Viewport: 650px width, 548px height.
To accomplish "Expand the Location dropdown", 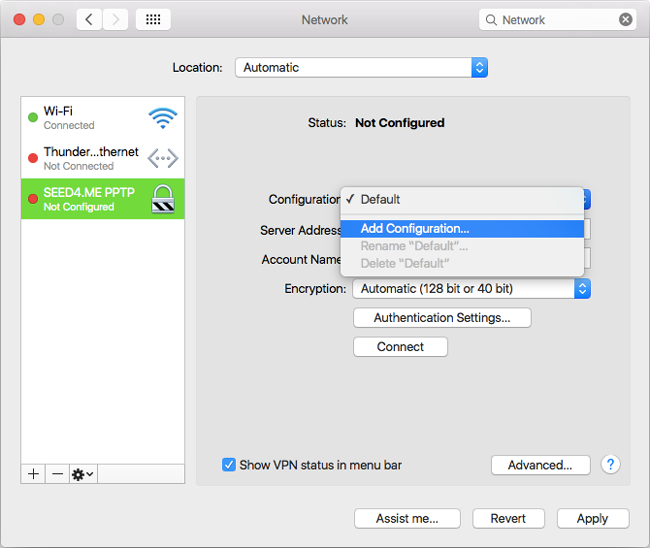I will pos(361,68).
